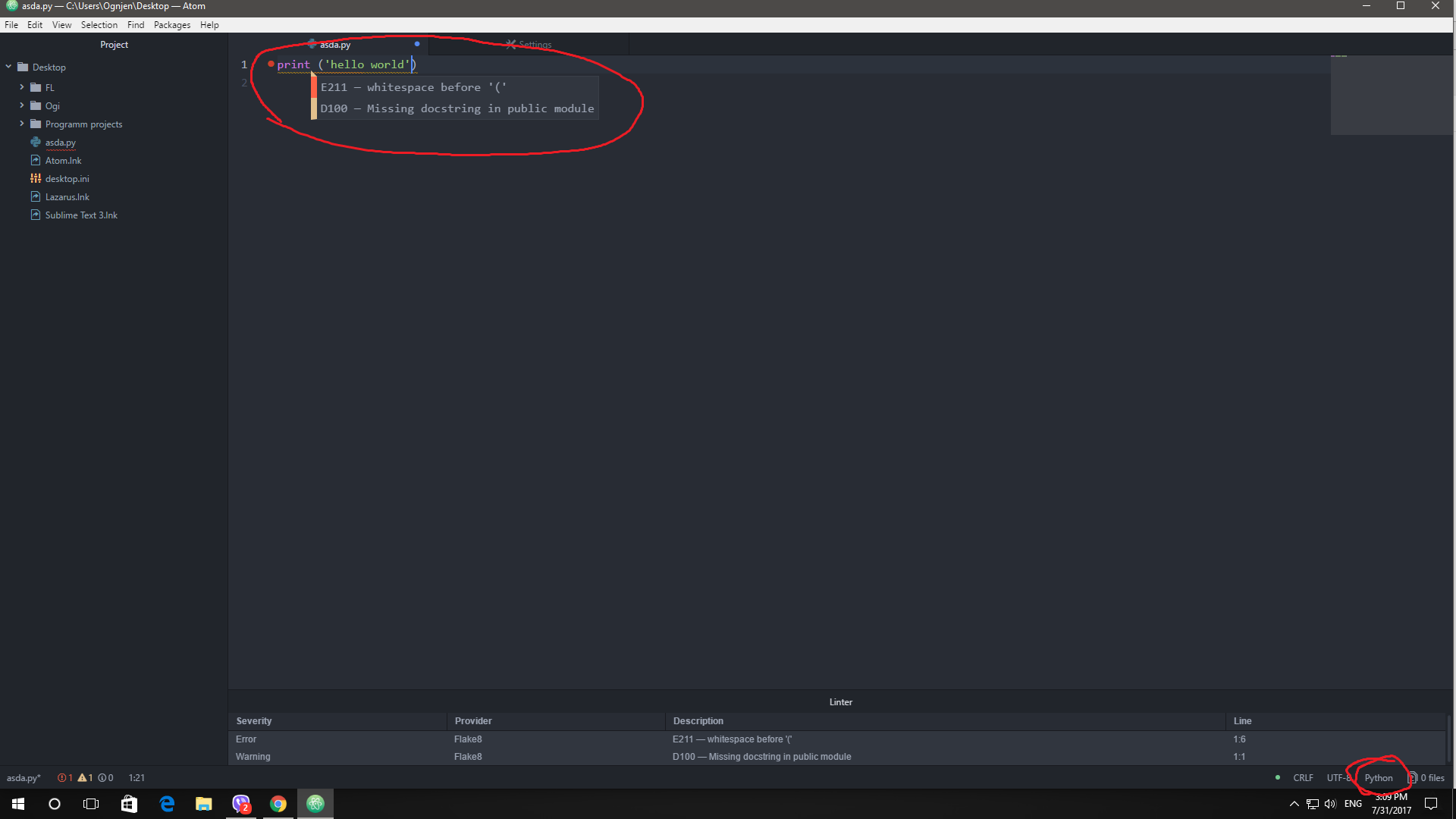Click the E211 error row in Linter panel

pyautogui.click(x=731, y=739)
